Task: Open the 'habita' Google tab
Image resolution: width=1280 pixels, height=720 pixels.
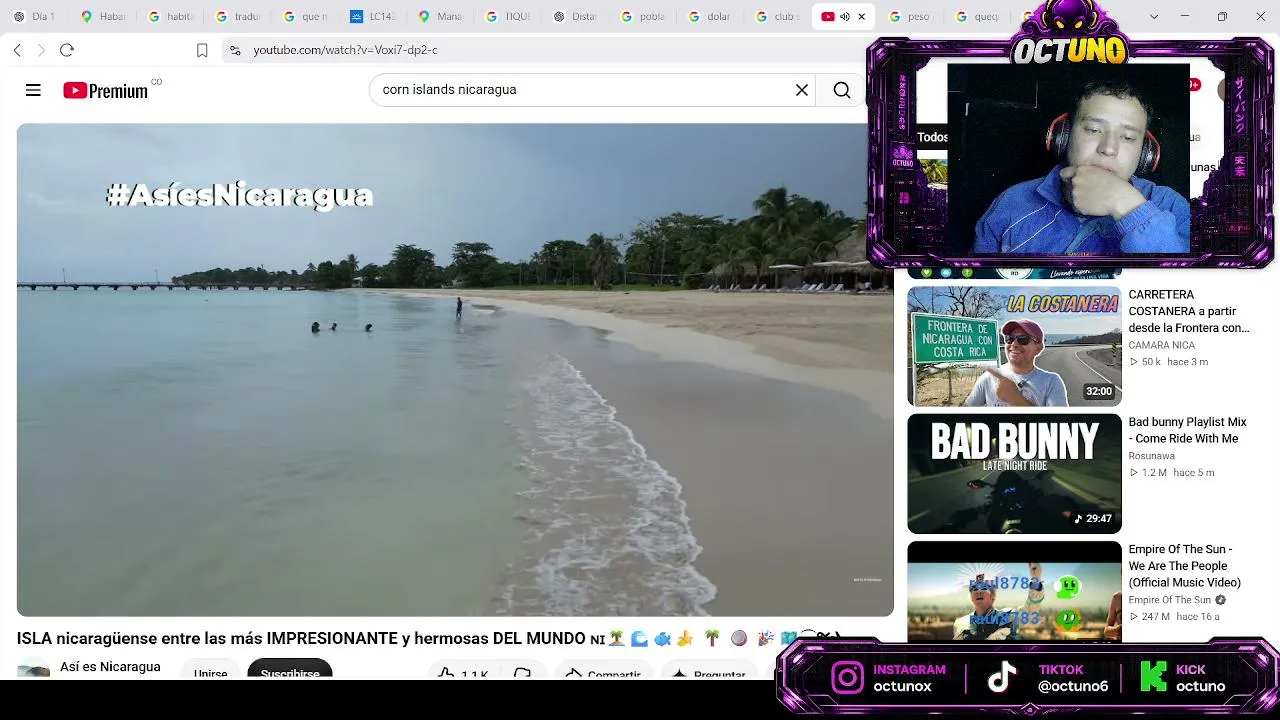Action: (x=170, y=17)
